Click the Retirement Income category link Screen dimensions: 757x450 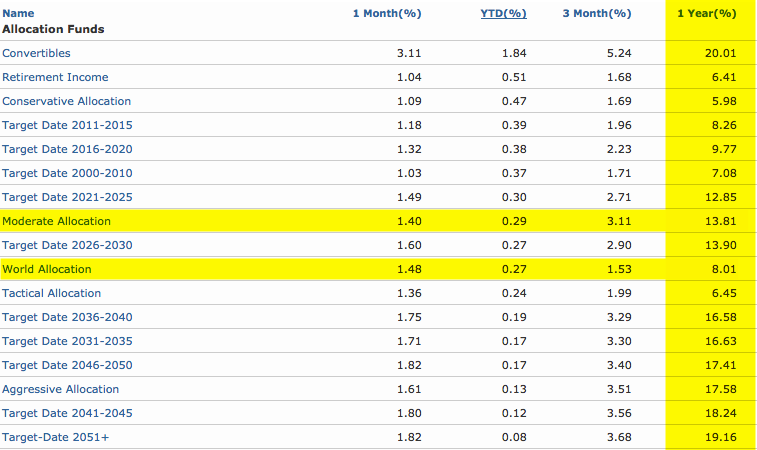point(55,77)
